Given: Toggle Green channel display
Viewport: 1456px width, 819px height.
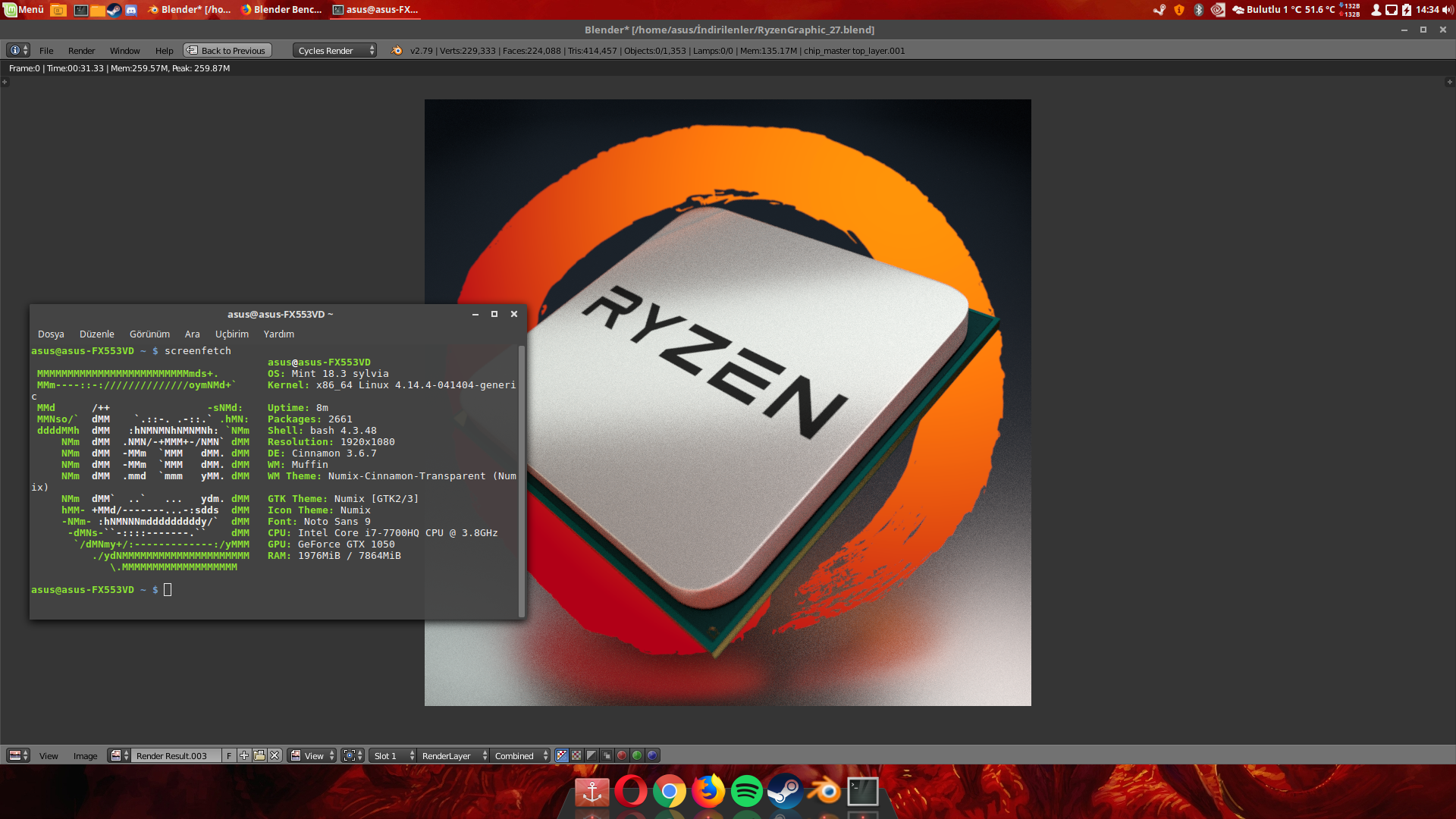Looking at the screenshot, I should [x=637, y=755].
